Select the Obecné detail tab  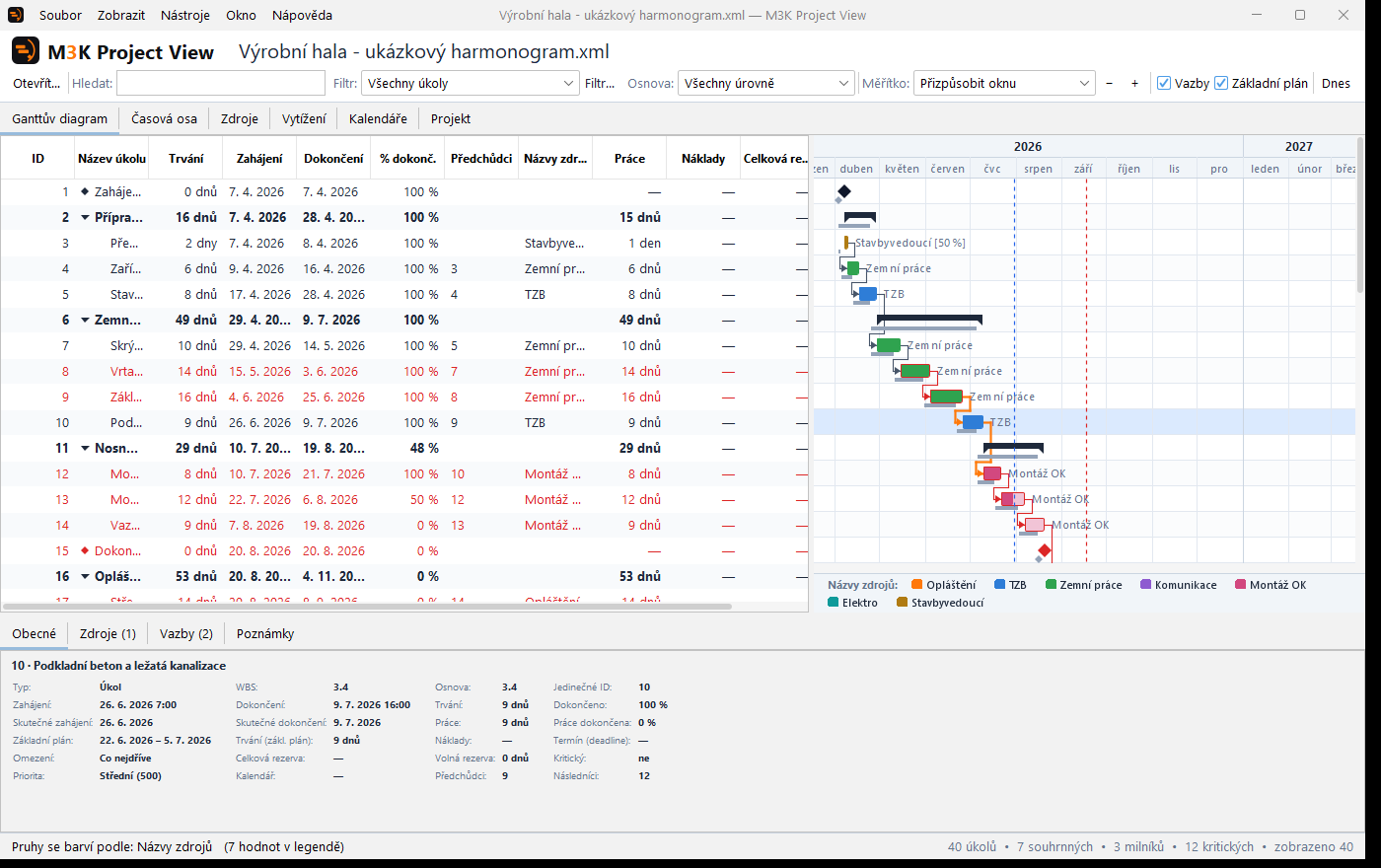point(35,633)
